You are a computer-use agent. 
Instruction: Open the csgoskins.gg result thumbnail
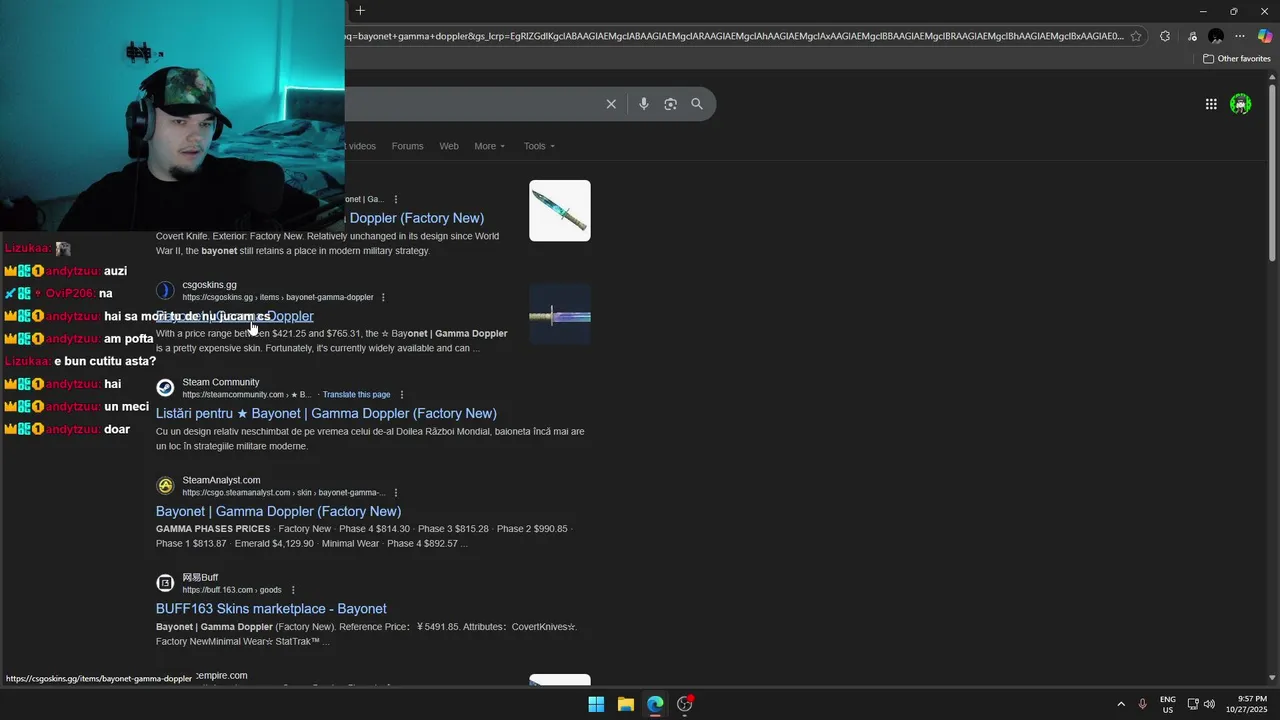pyautogui.click(x=560, y=316)
